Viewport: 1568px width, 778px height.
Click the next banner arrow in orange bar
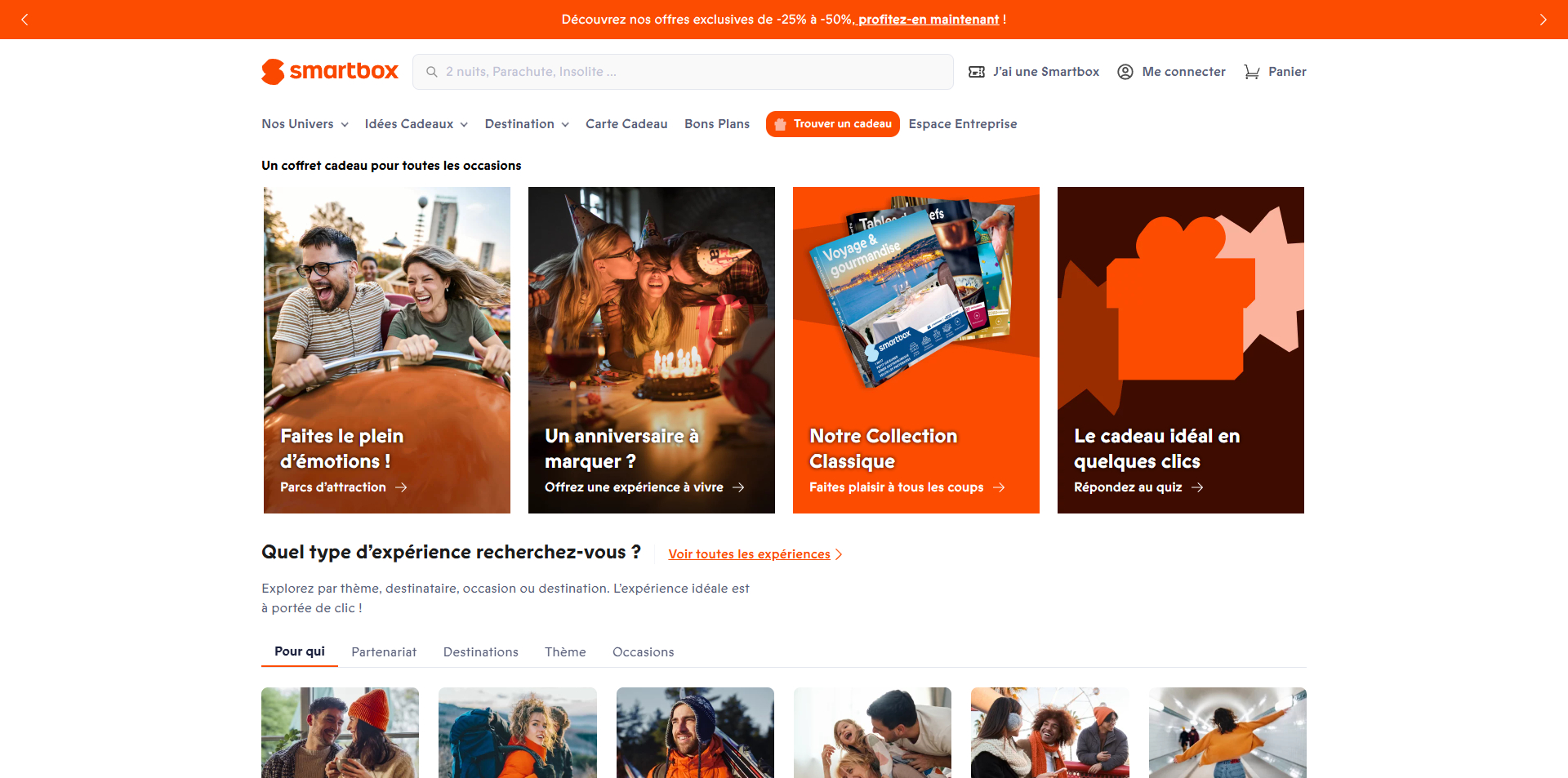pos(1543,20)
